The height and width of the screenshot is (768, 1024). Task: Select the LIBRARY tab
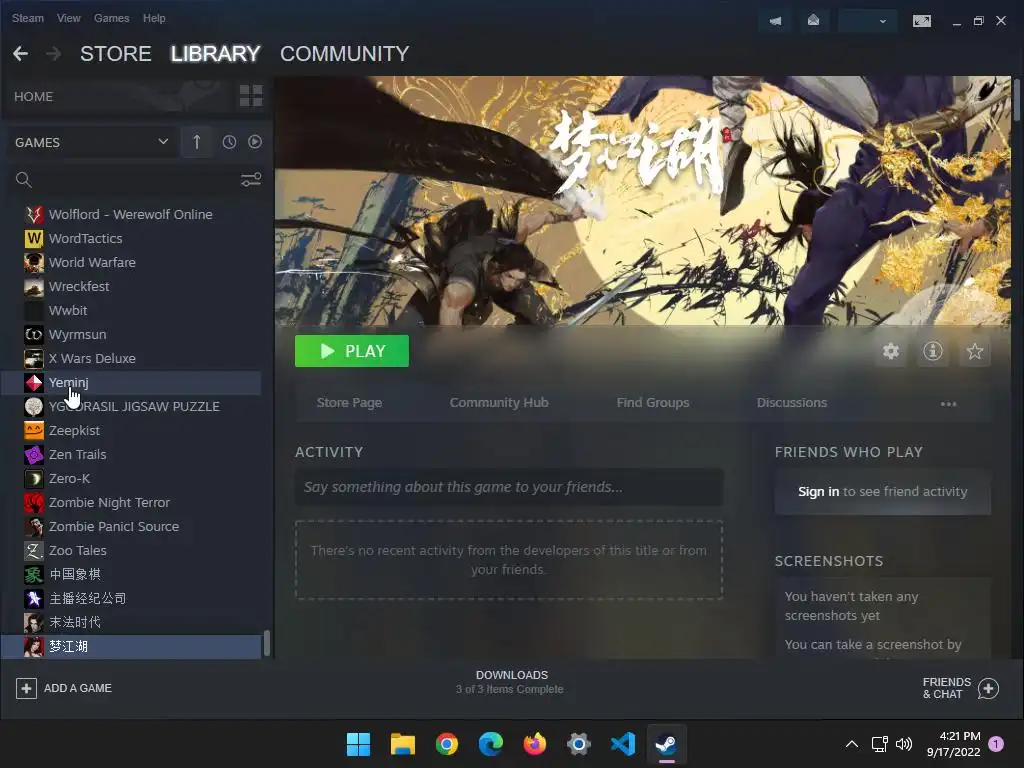click(216, 54)
